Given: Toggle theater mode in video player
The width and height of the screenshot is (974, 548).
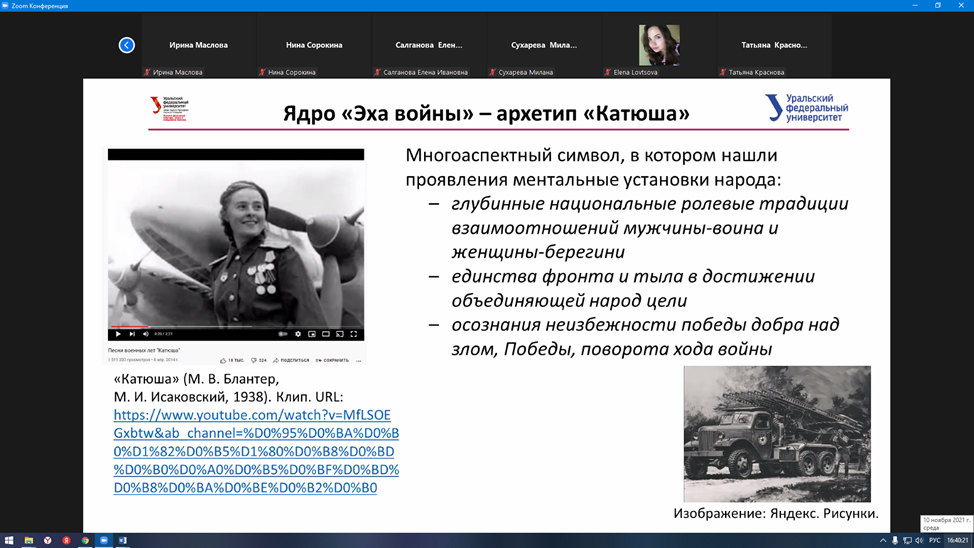Looking at the screenshot, I should (x=326, y=334).
